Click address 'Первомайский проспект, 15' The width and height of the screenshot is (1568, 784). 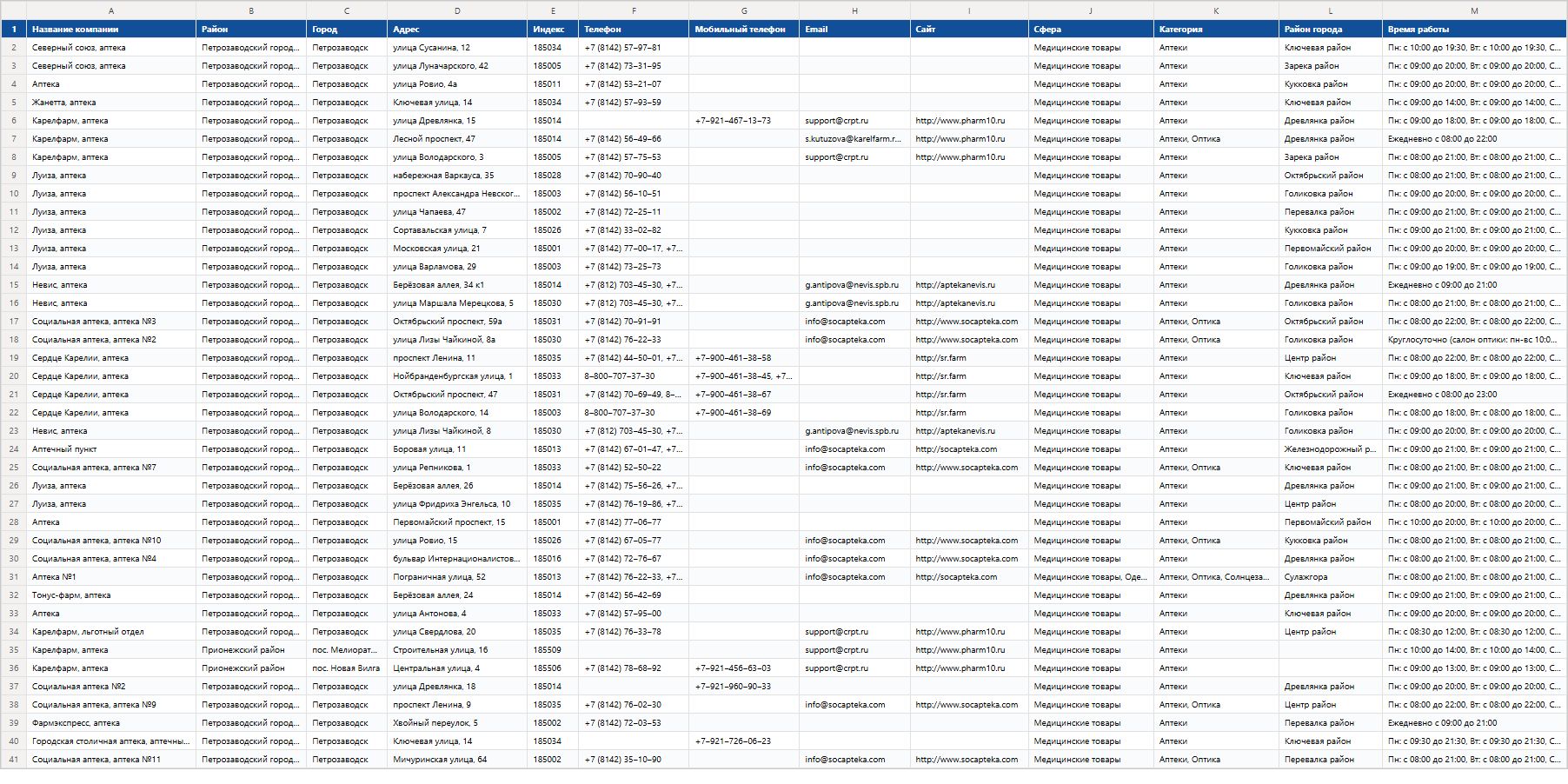click(x=457, y=522)
